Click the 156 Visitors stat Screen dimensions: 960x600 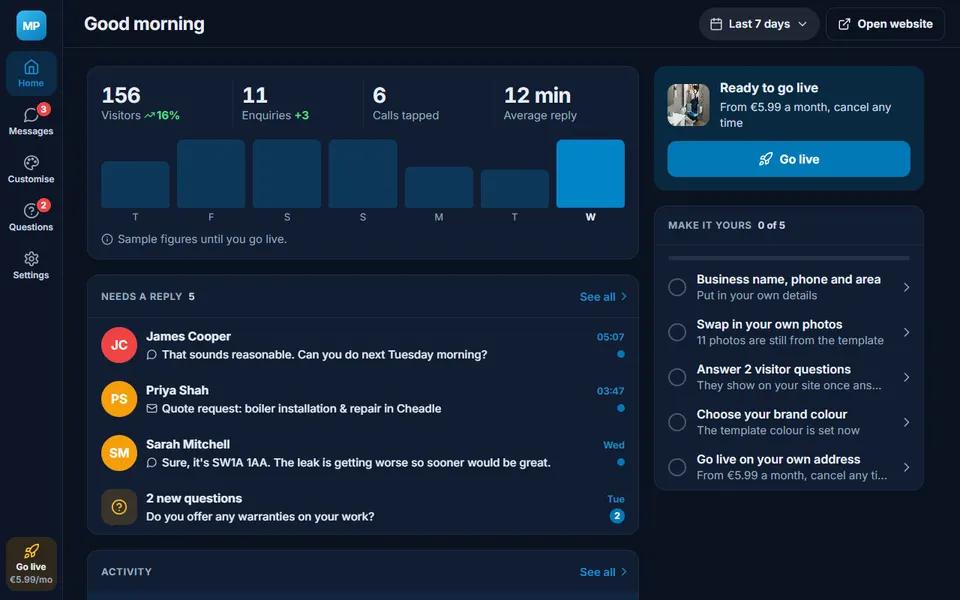click(x=141, y=103)
